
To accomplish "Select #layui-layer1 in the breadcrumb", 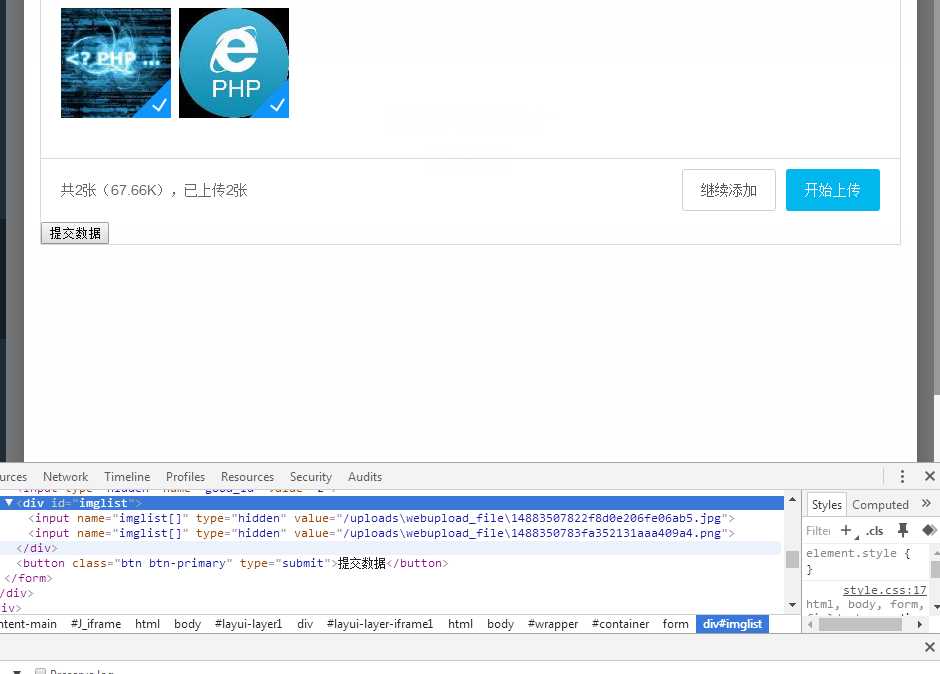I will [248, 624].
